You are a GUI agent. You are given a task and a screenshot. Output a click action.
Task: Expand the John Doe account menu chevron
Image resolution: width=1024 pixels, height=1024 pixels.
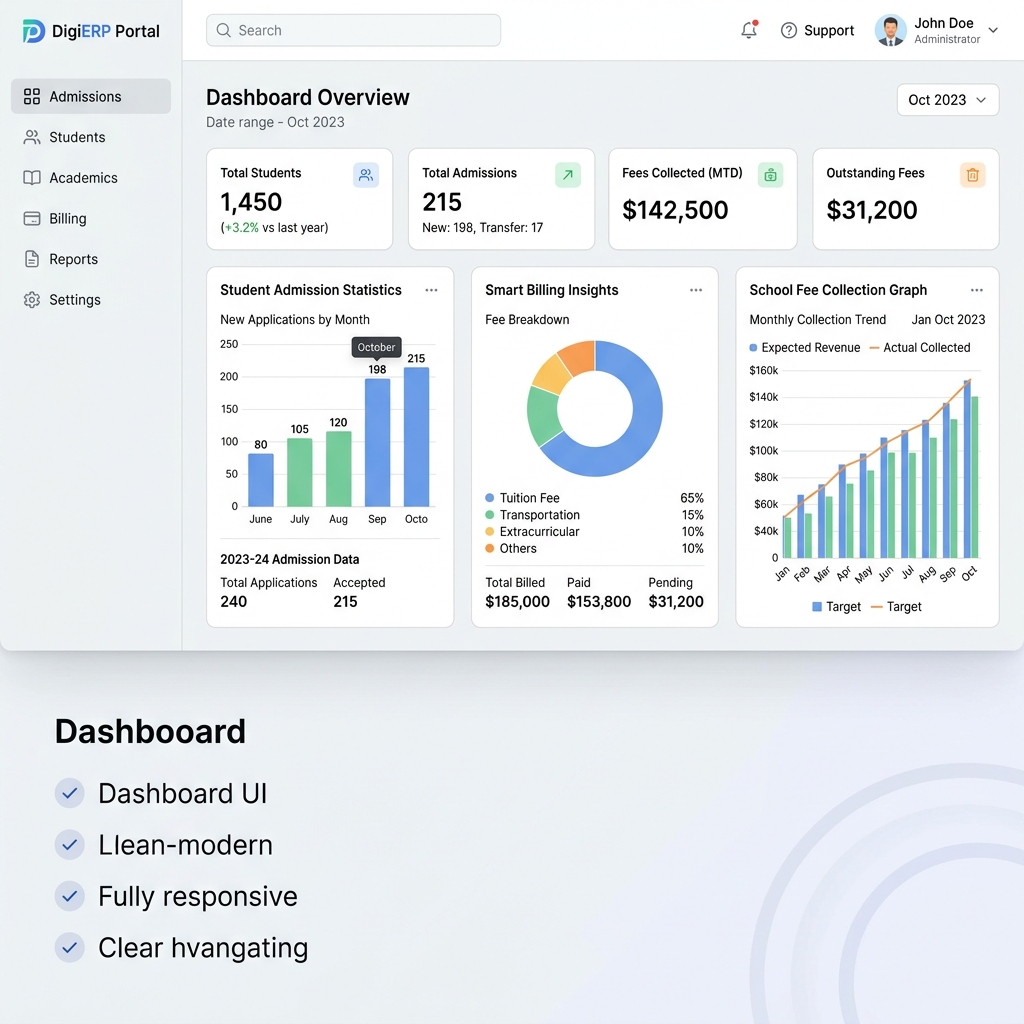click(x=993, y=30)
